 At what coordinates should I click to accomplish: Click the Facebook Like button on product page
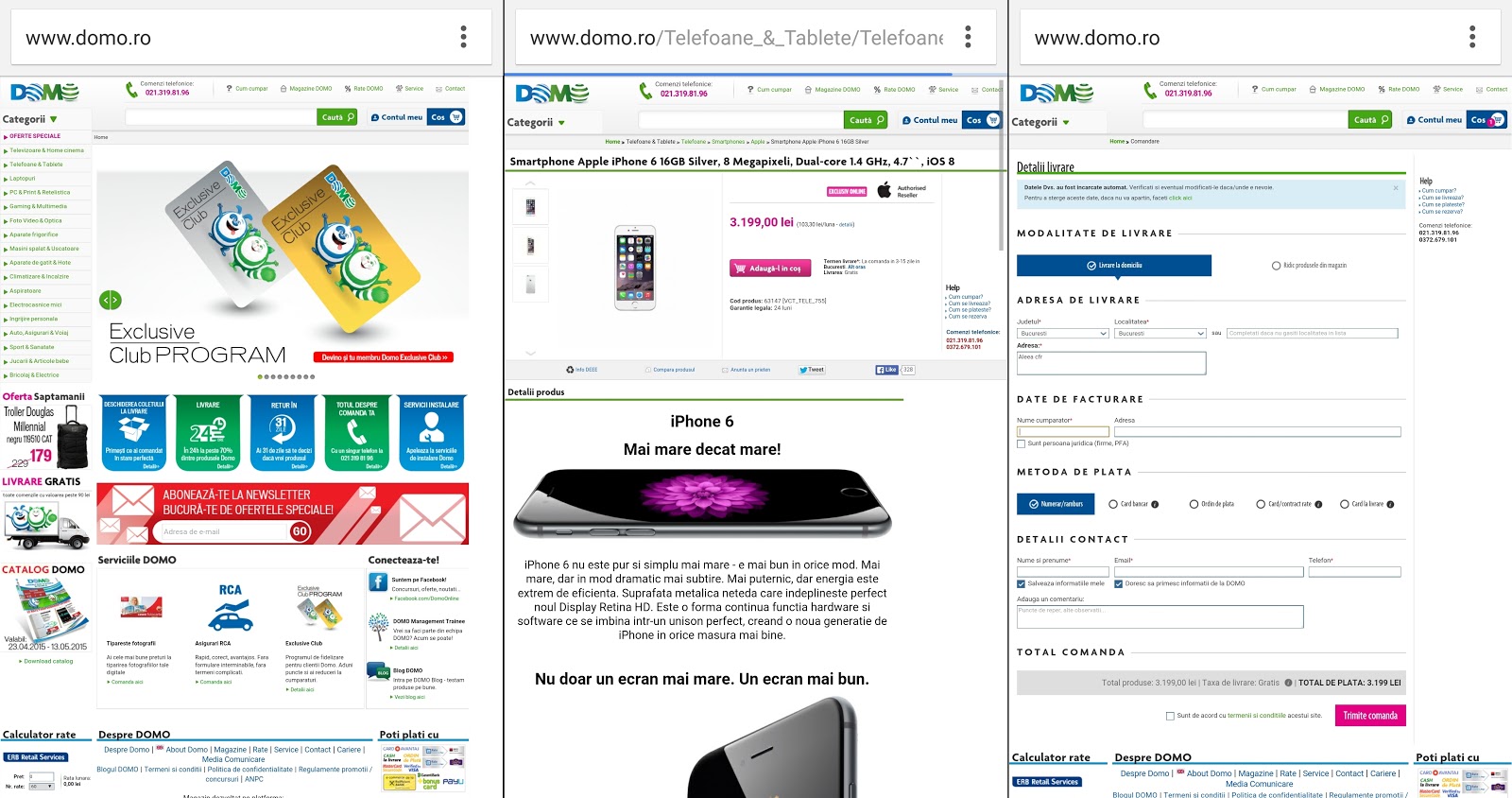(886, 370)
